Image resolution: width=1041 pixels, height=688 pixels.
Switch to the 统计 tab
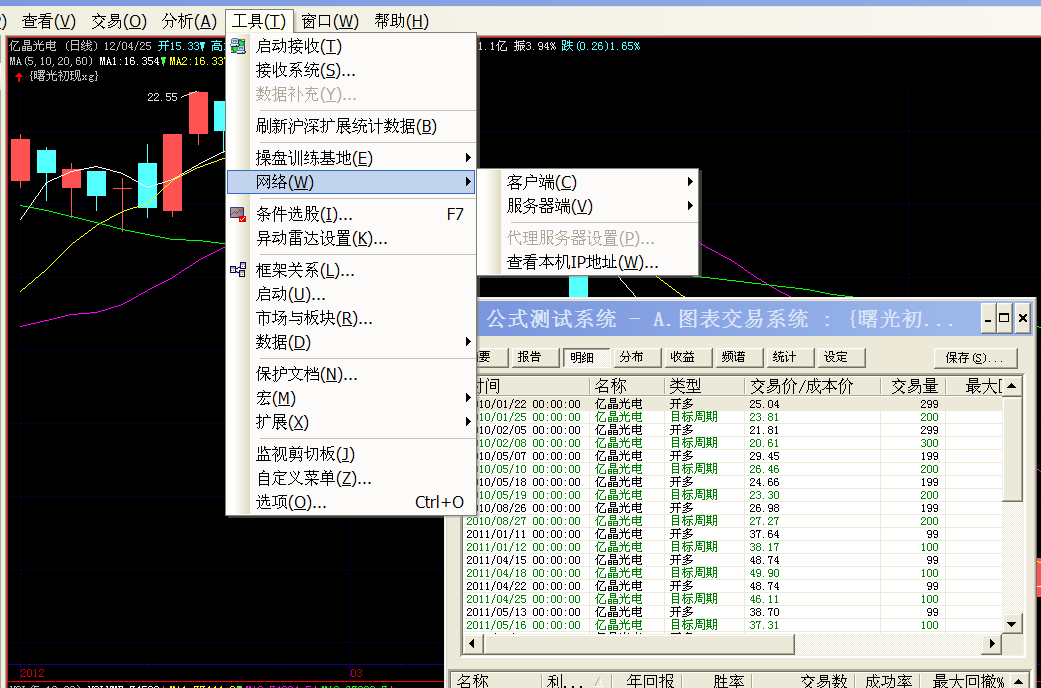click(x=785, y=357)
